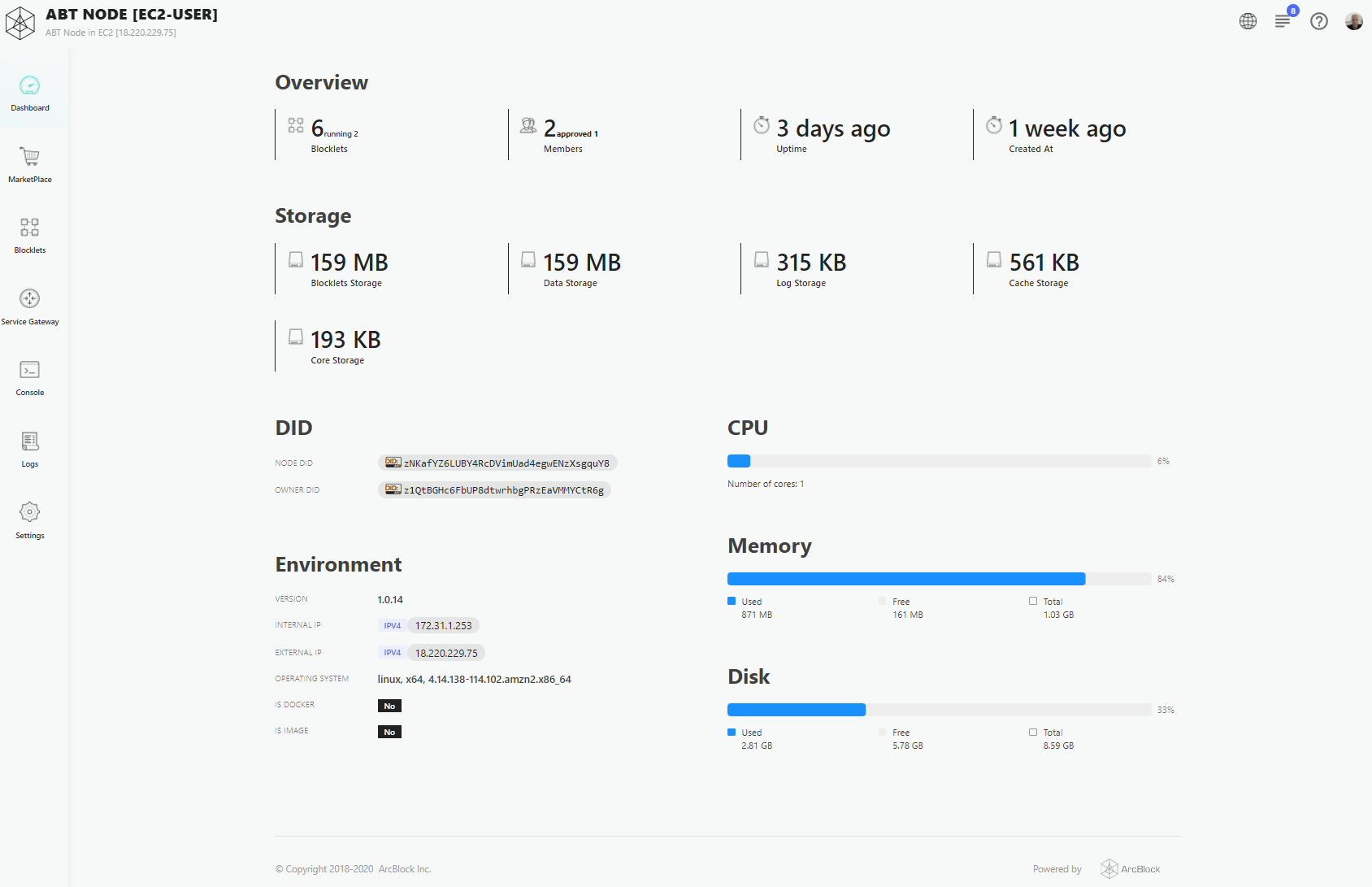Copy the Node DID value
The width and height of the screenshot is (1372, 887).
497,463
